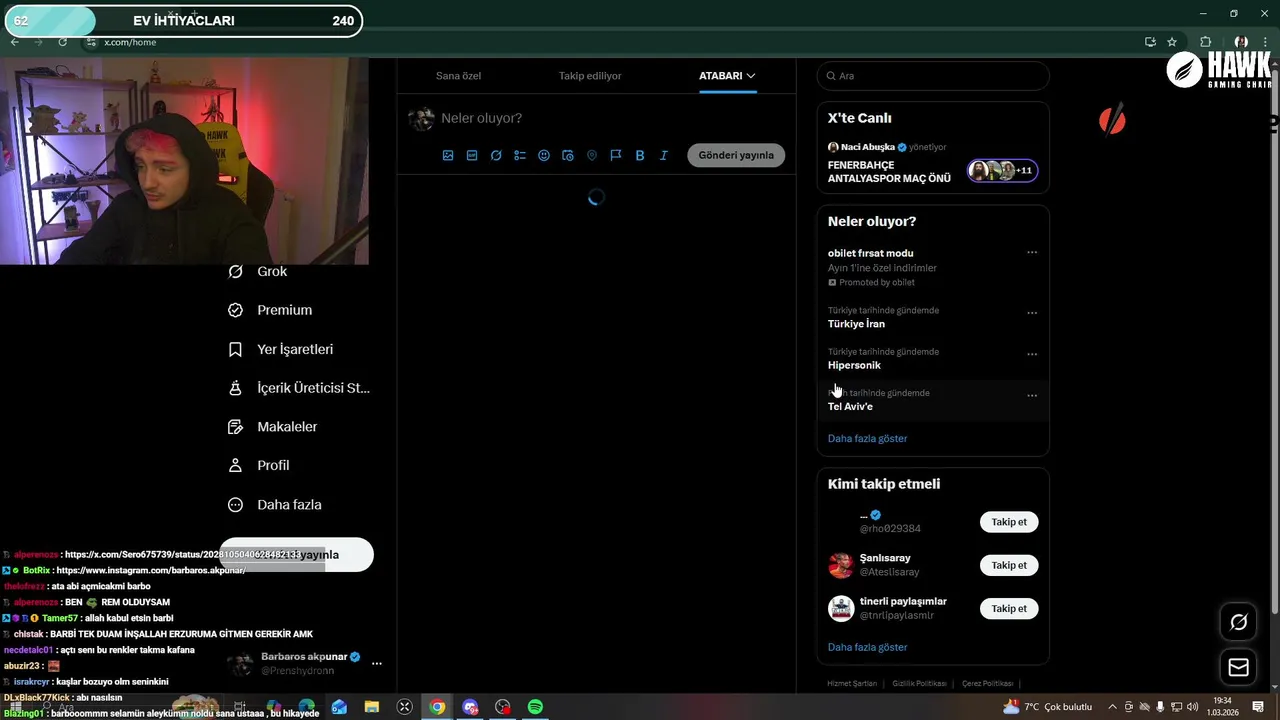
Task: Toggle bold formatting in composer
Action: tap(640, 155)
